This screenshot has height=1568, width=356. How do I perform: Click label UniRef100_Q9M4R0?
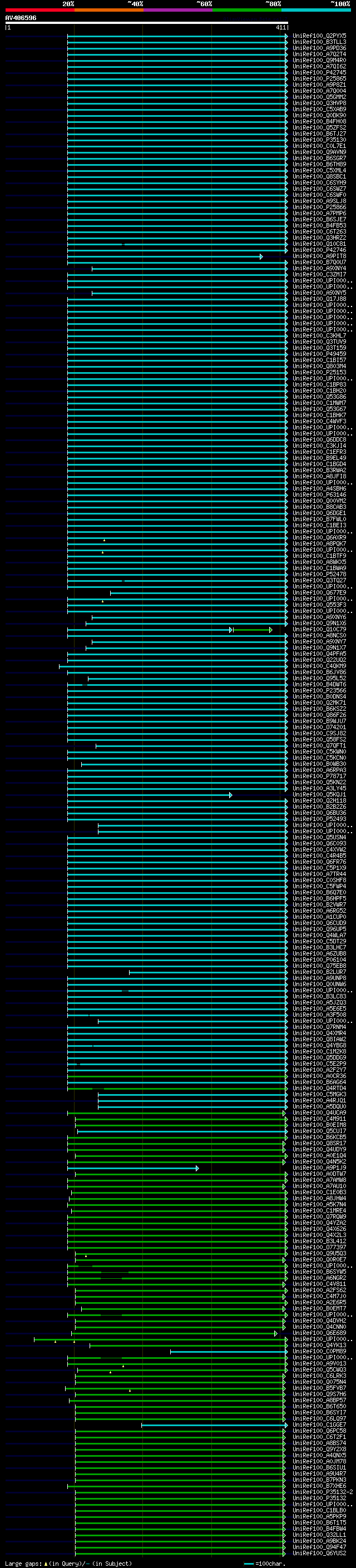(x=319, y=61)
